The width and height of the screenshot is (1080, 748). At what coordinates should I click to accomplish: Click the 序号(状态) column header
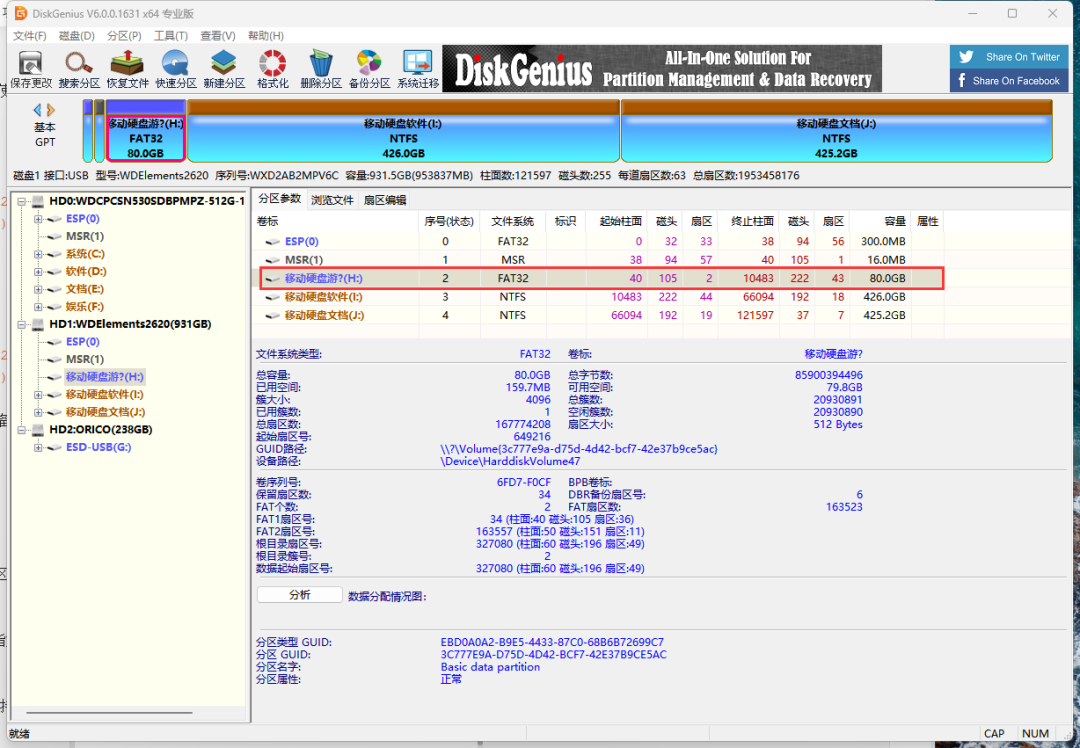tap(449, 221)
